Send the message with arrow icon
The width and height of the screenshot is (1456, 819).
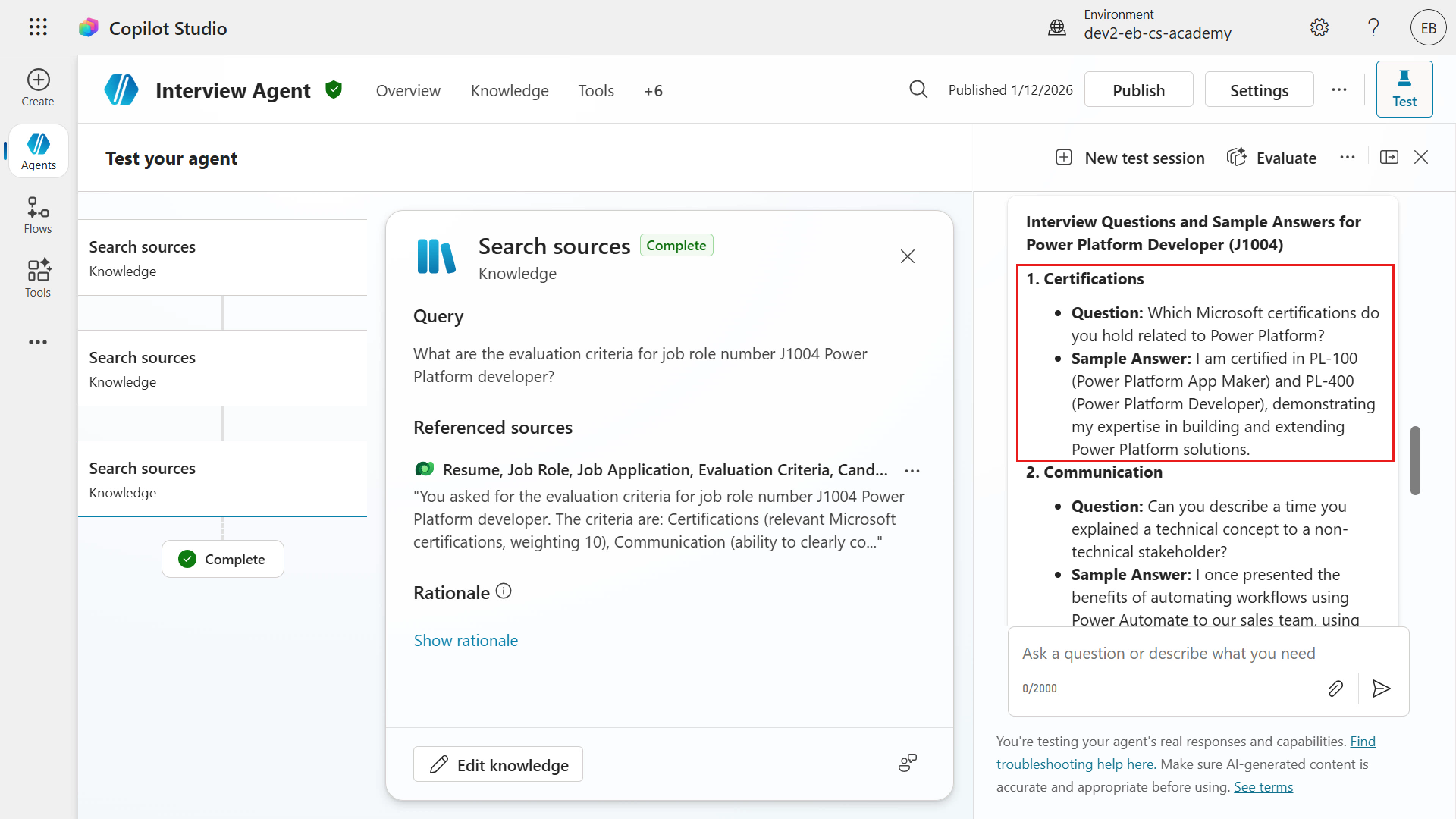[1381, 688]
